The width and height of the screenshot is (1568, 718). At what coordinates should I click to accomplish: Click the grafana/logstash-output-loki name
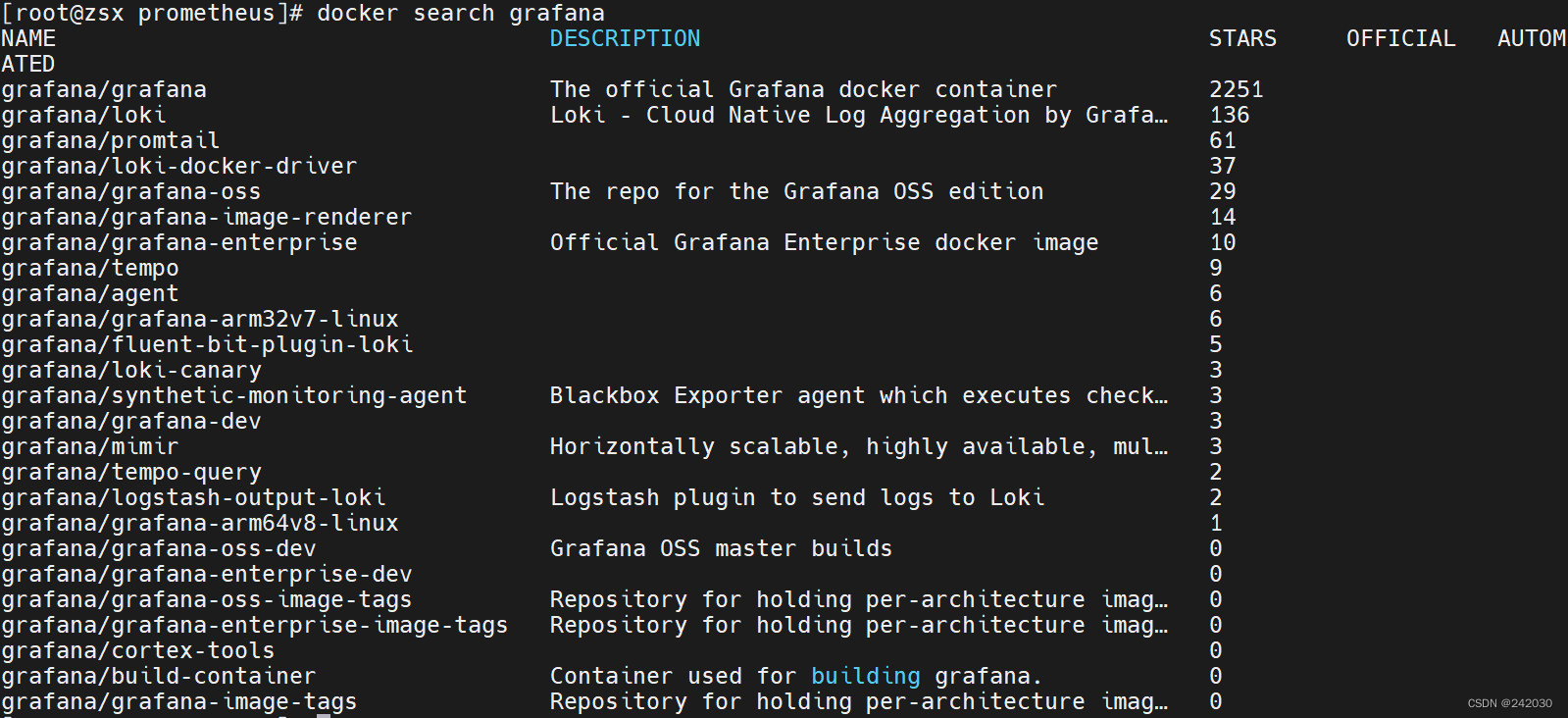point(193,498)
